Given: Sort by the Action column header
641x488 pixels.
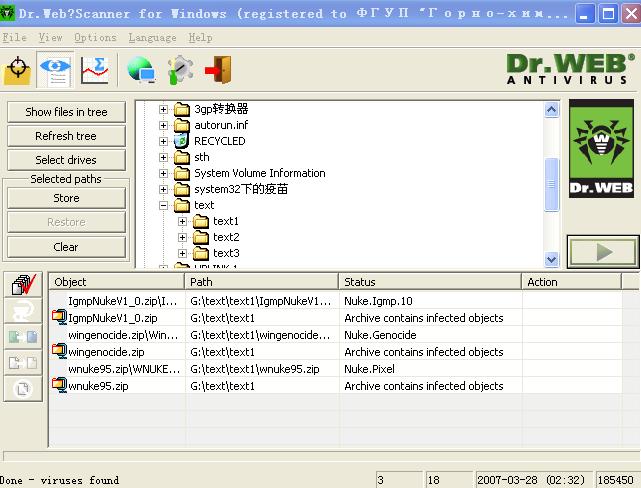Looking at the screenshot, I should tap(572, 282).
